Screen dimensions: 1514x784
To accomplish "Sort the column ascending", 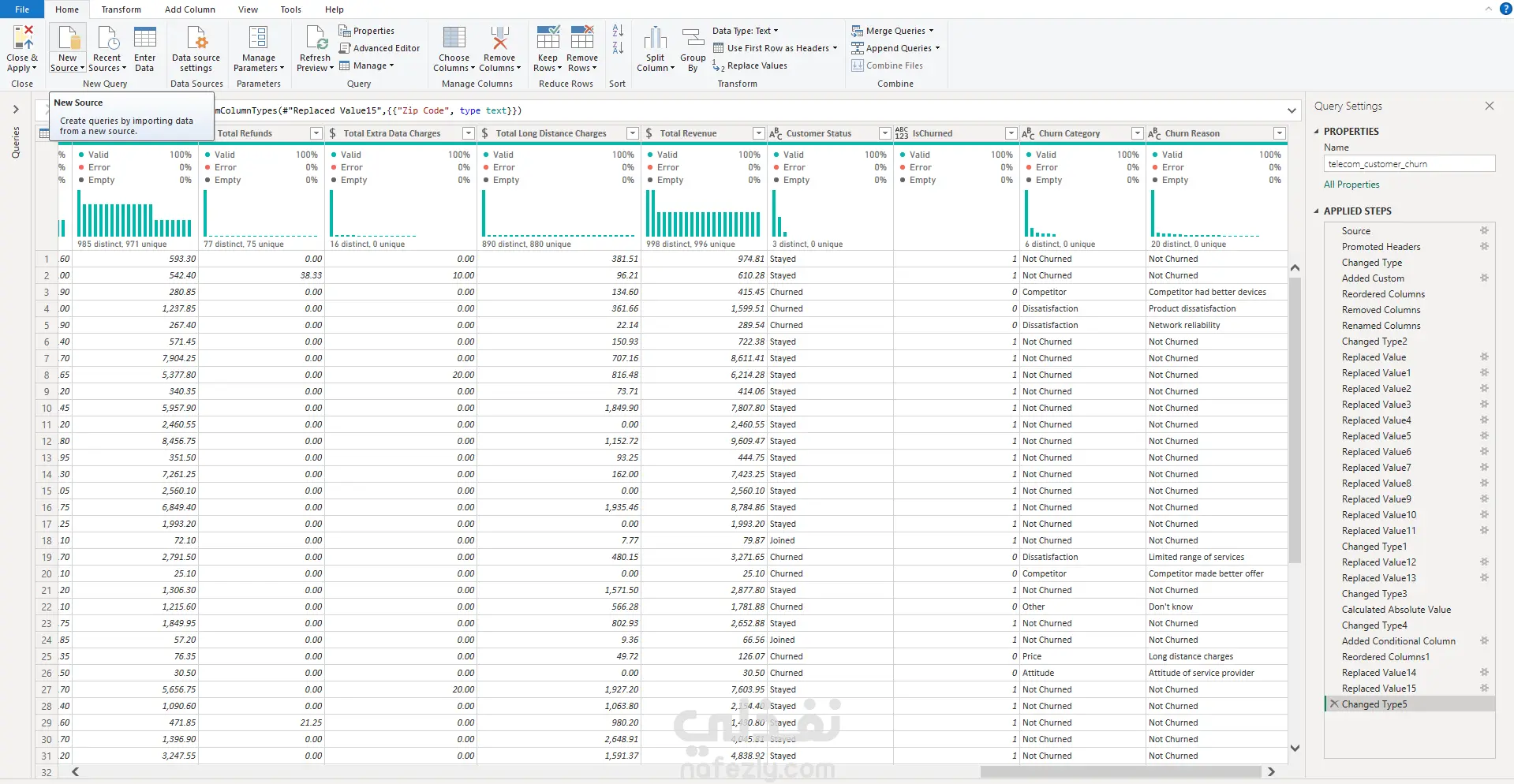I will (618, 31).
